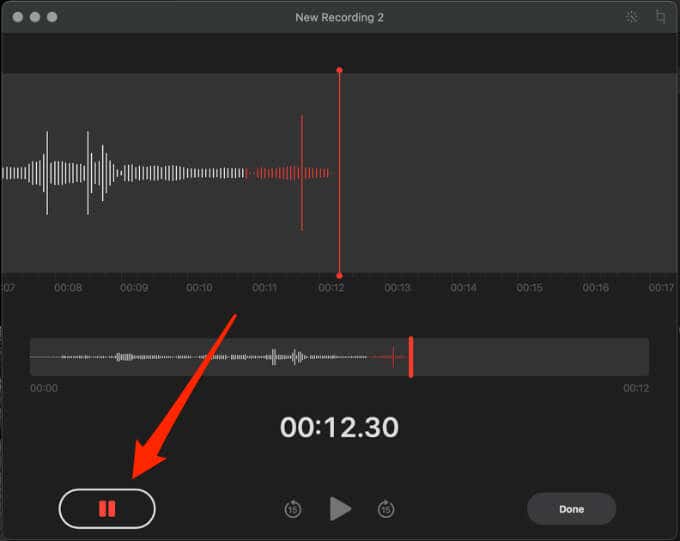Play the recording
This screenshot has width=680, height=541.
340,508
